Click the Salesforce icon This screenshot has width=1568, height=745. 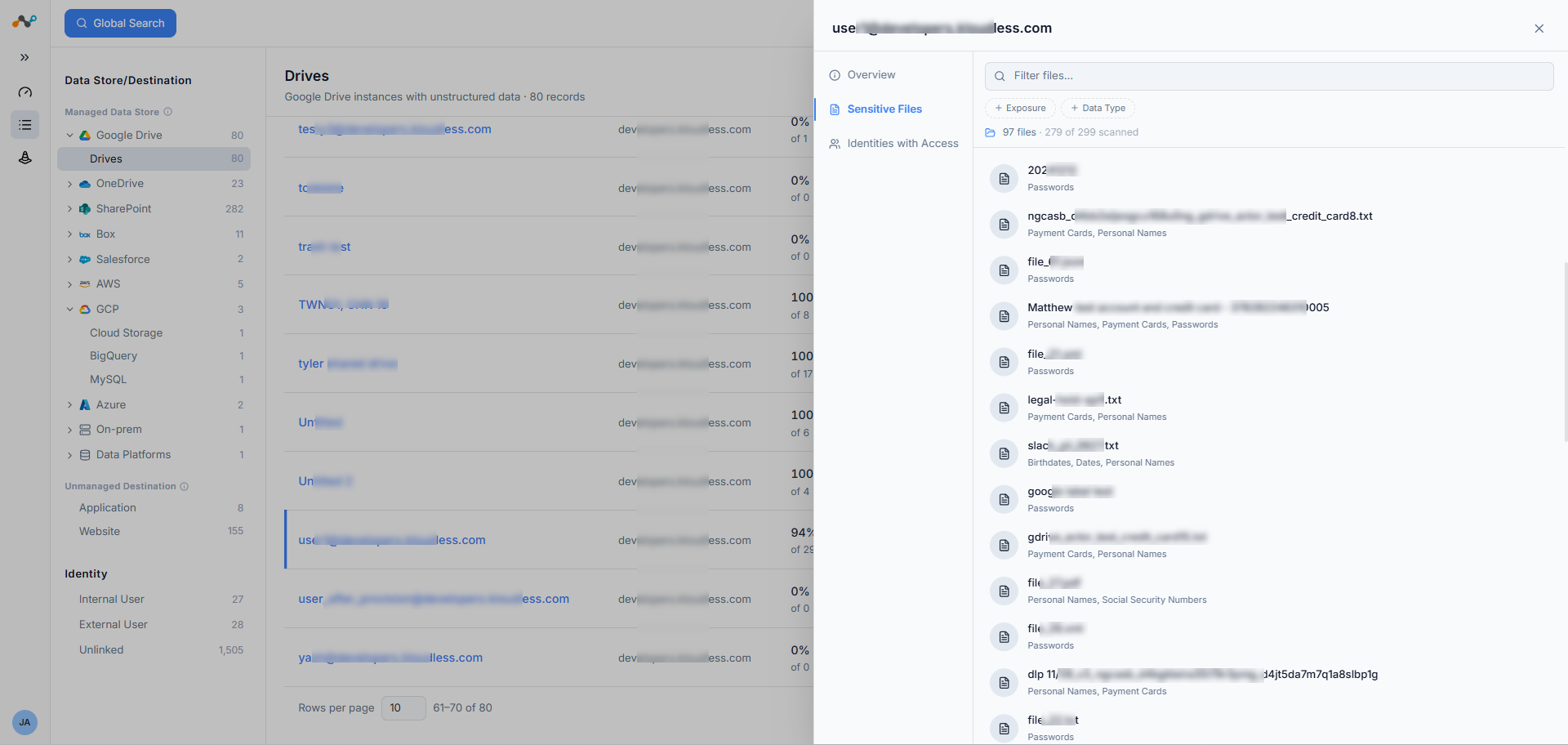(85, 260)
